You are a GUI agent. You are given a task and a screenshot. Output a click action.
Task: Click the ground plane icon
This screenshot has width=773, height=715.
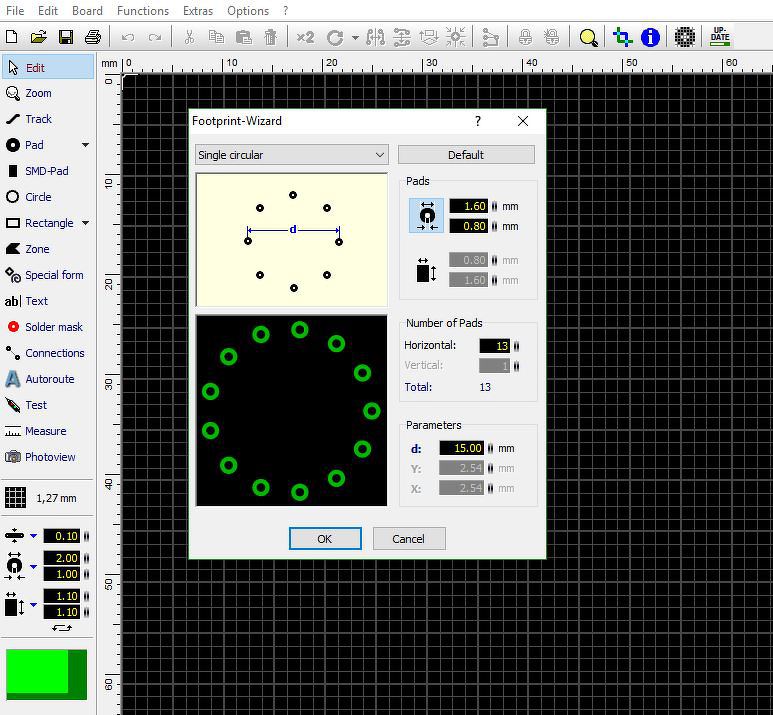(x=685, y=37)
